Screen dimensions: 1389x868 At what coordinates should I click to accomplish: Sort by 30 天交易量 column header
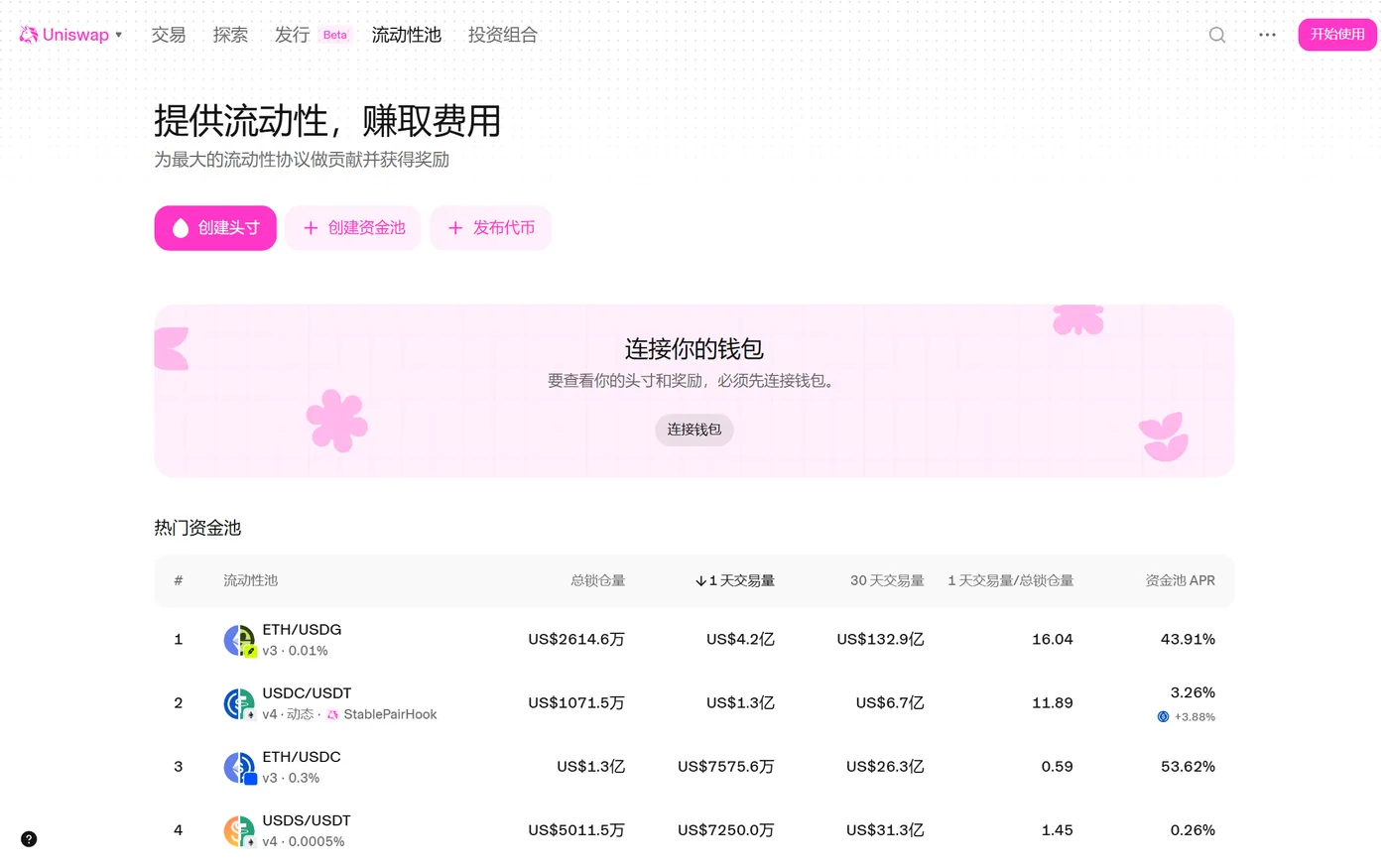point(887,580)
